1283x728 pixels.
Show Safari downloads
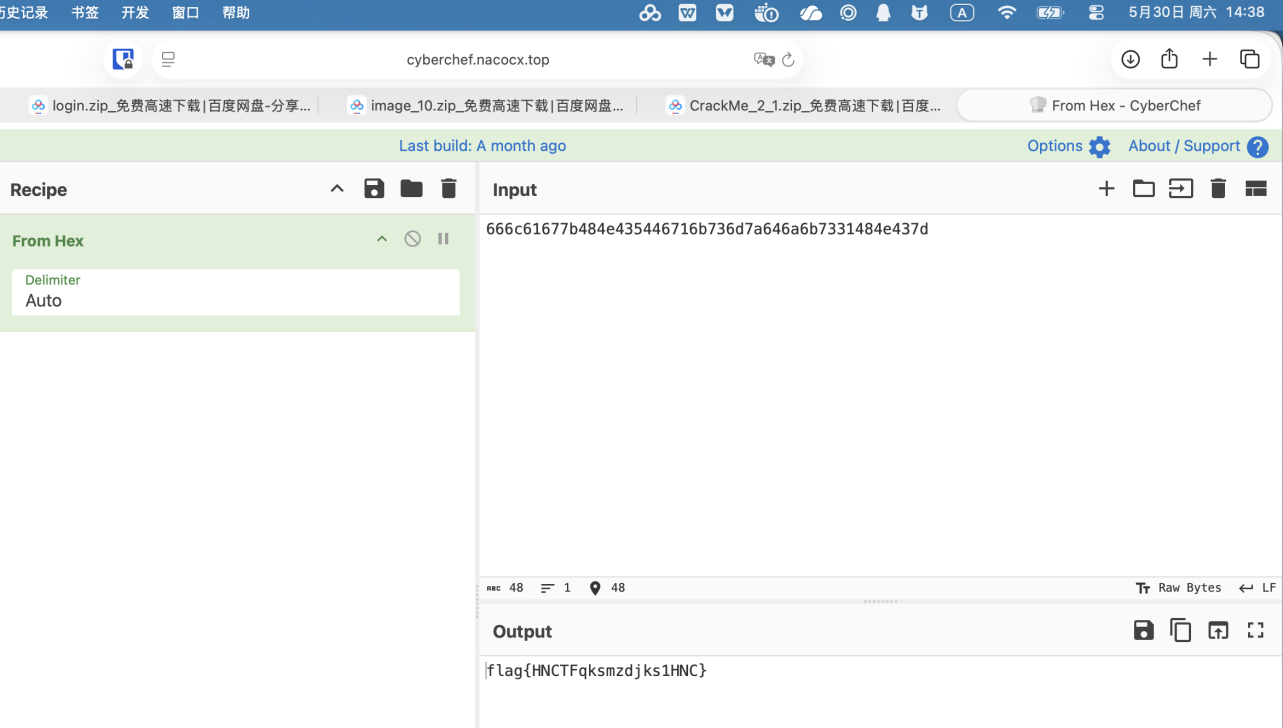[1130, 59]
